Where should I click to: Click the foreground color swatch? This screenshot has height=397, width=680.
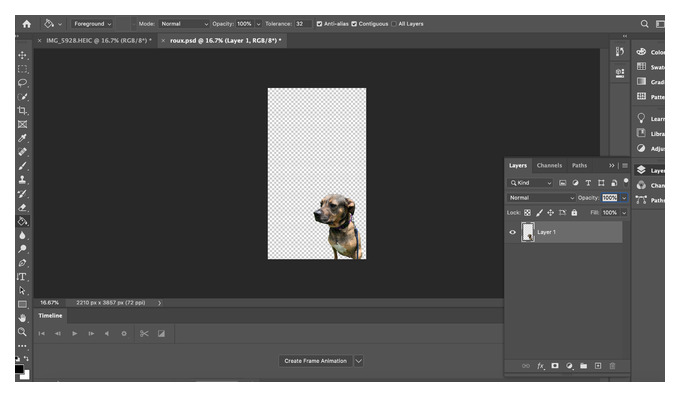click(20, 369)
